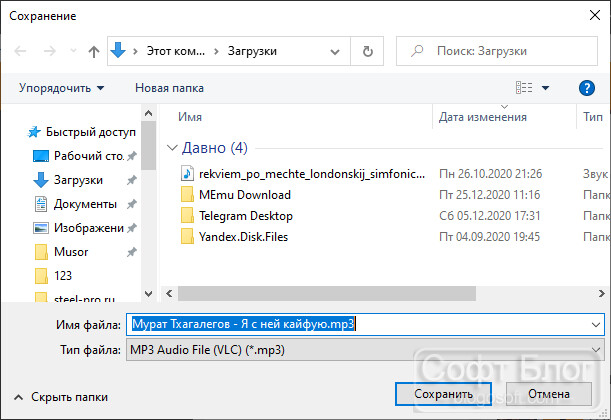Click Новая папка in the toolbar
611x420 pixels.
click(x=169, y=88)
